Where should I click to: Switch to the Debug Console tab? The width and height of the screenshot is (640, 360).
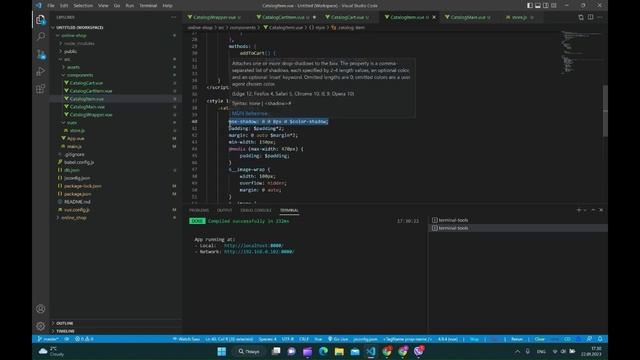coord(256,210)
